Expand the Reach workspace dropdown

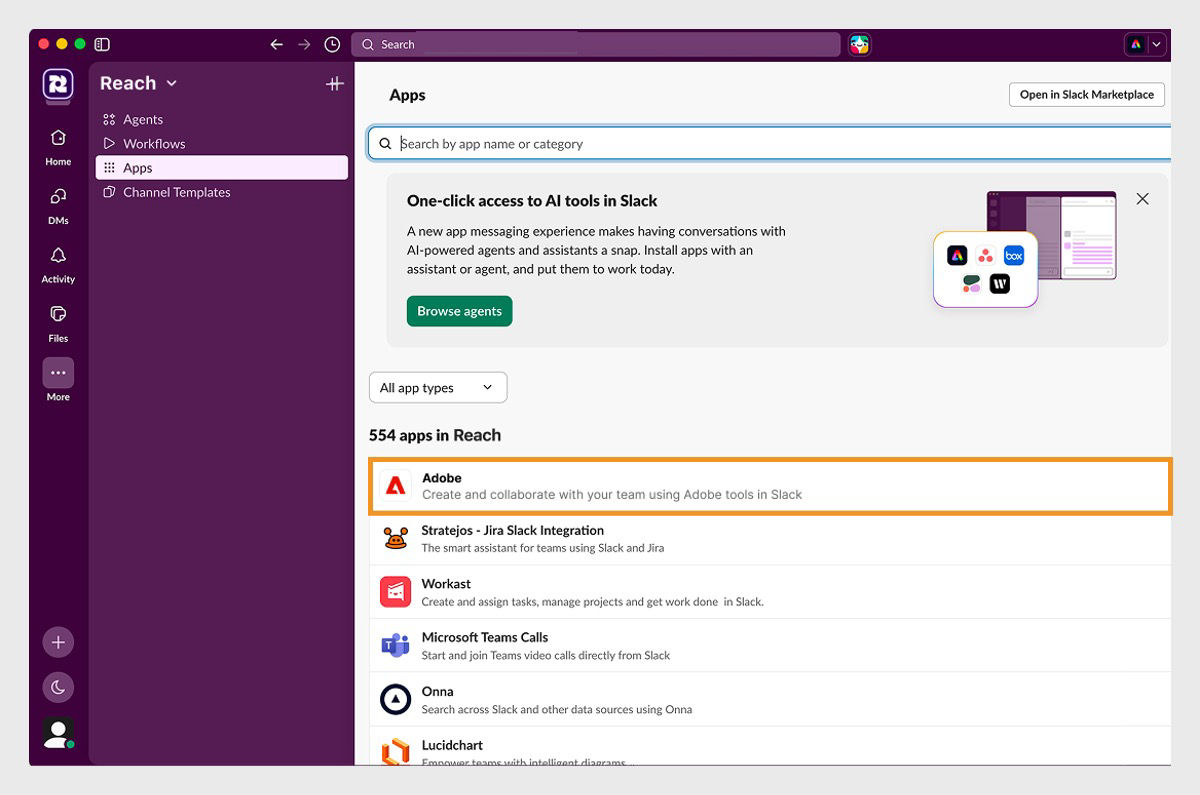(171, 84)
